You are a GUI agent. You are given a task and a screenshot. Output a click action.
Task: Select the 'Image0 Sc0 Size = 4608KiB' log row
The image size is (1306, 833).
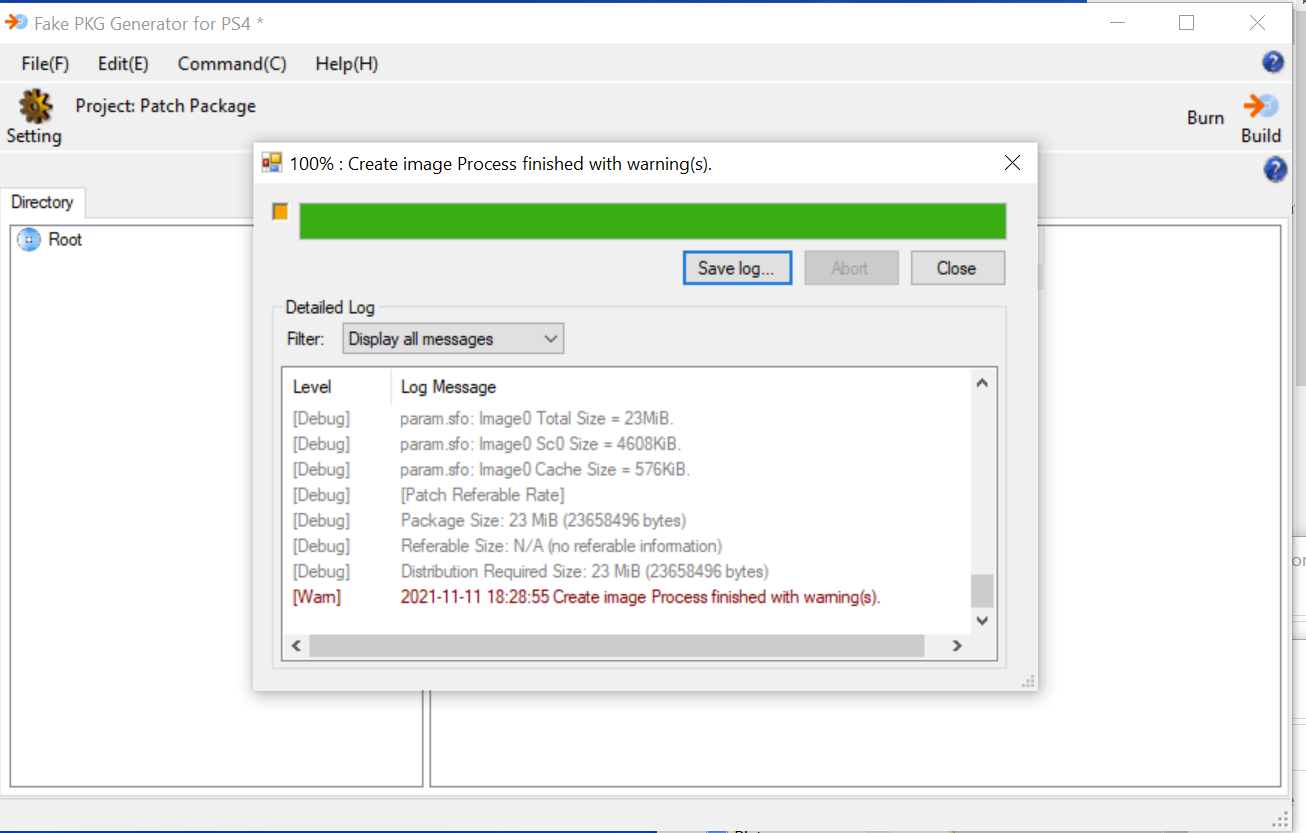click(626, 444)
